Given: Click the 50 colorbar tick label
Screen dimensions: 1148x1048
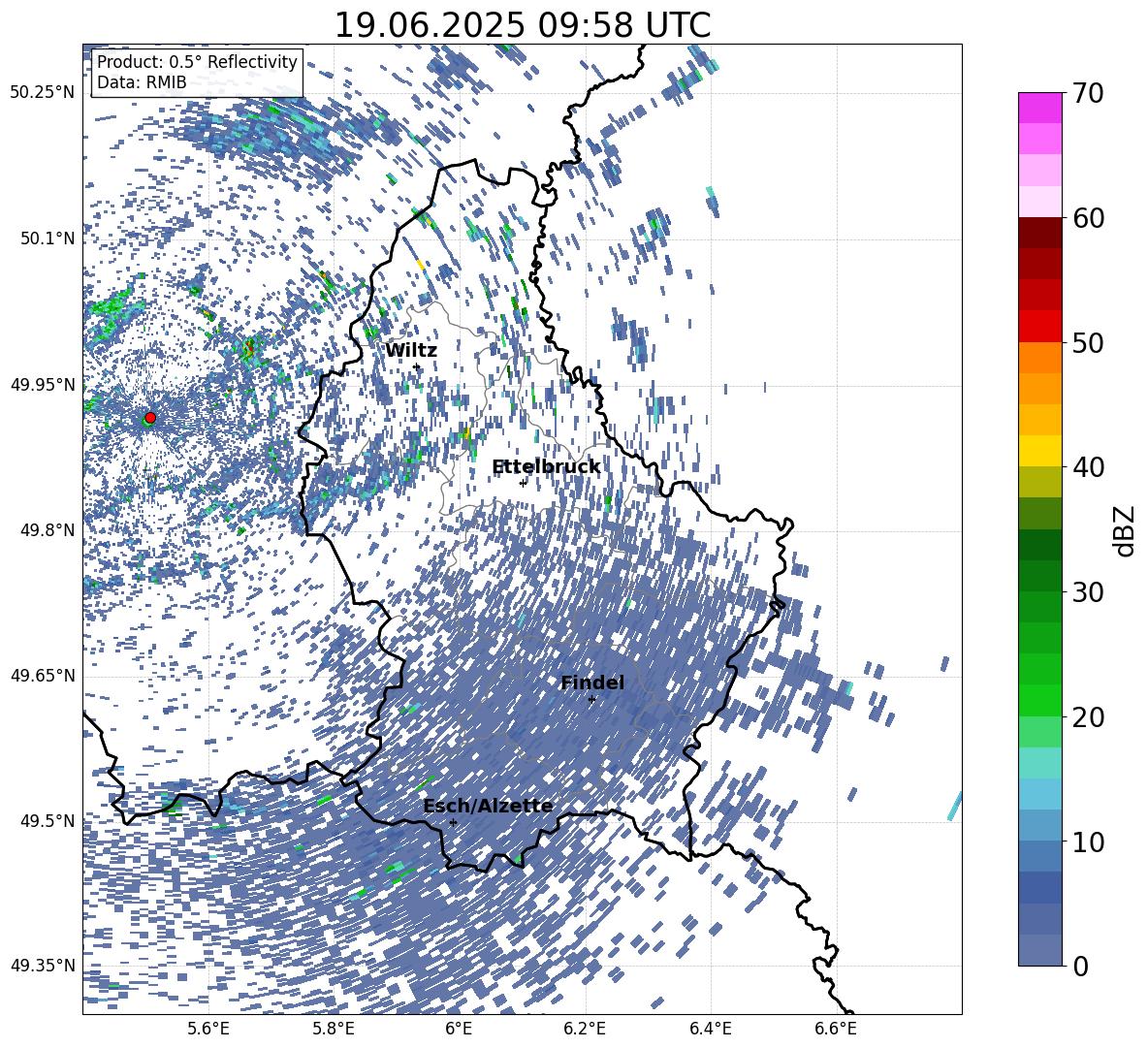Looking at the screenshot, I should (1089, 343).
